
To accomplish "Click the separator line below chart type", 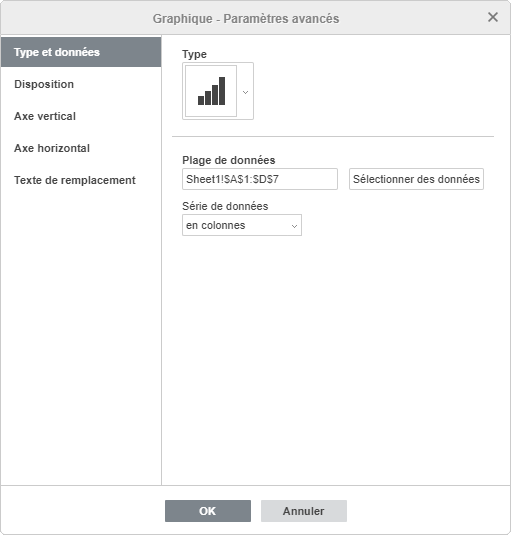I will [x=333, y=136].
